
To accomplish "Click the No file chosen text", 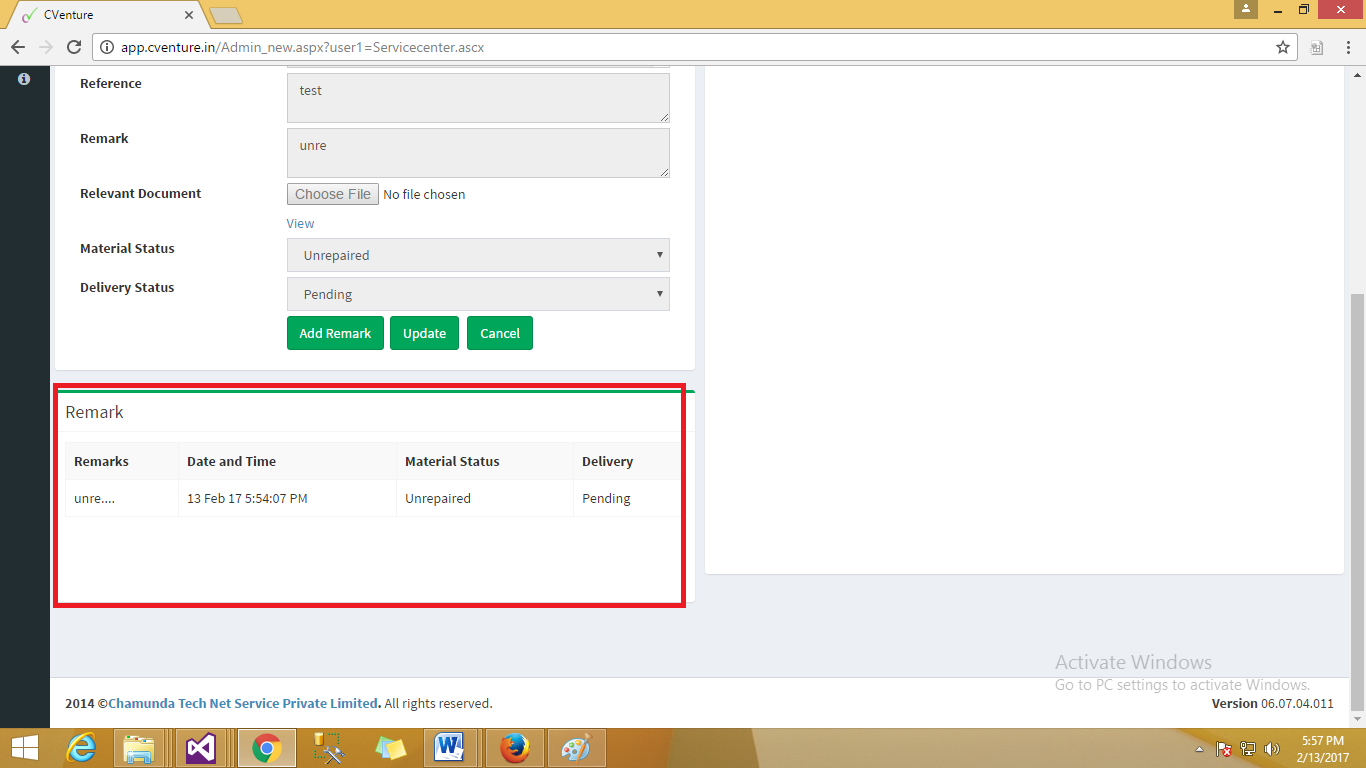I will tap(424, 194).
